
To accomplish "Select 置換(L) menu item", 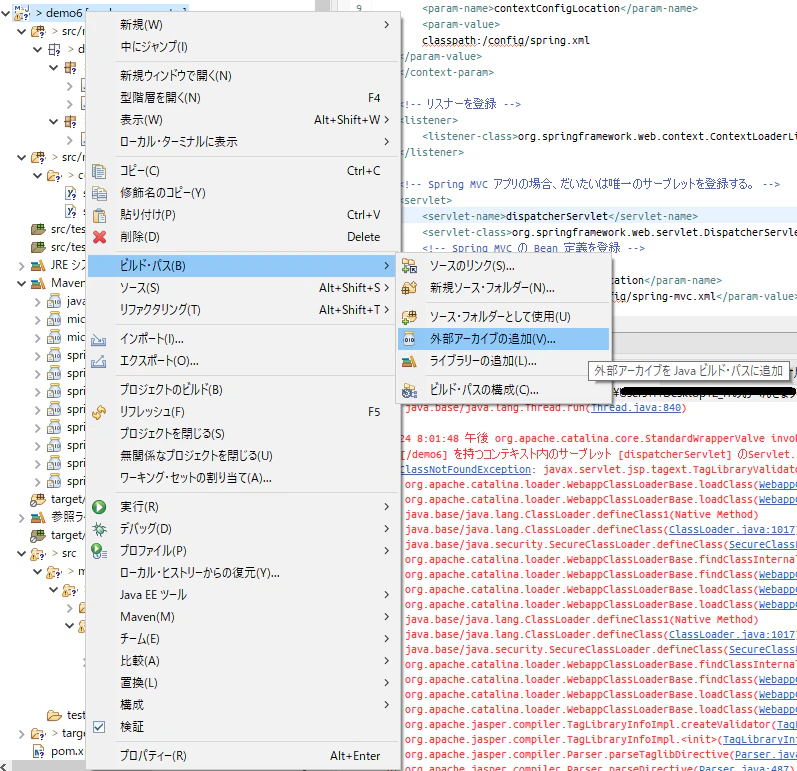I will coord(242,683).
